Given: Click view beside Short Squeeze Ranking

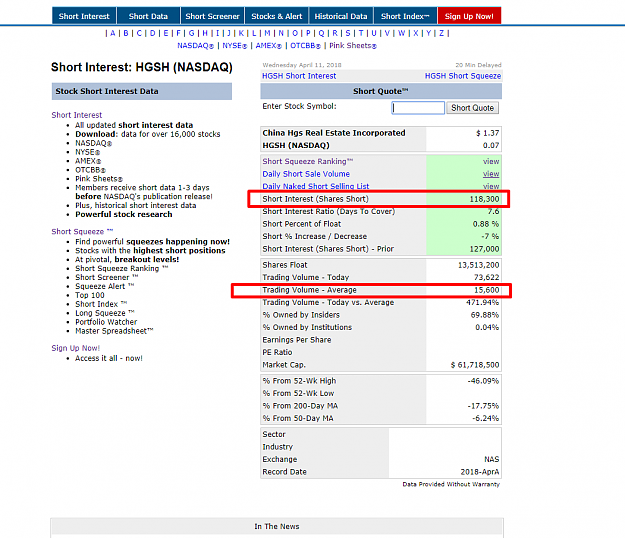Looking at the screenshot, I should coord(491,161).
